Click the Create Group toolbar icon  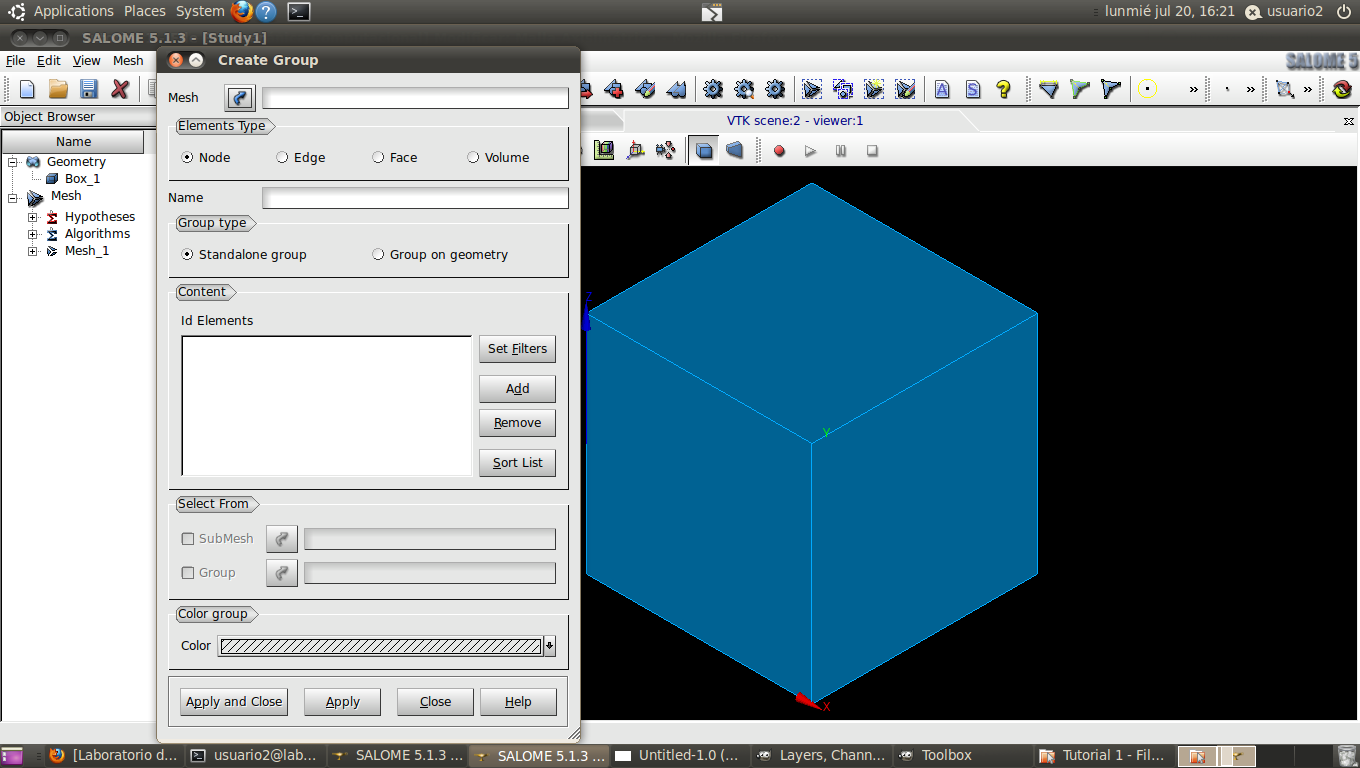[812, 89]
